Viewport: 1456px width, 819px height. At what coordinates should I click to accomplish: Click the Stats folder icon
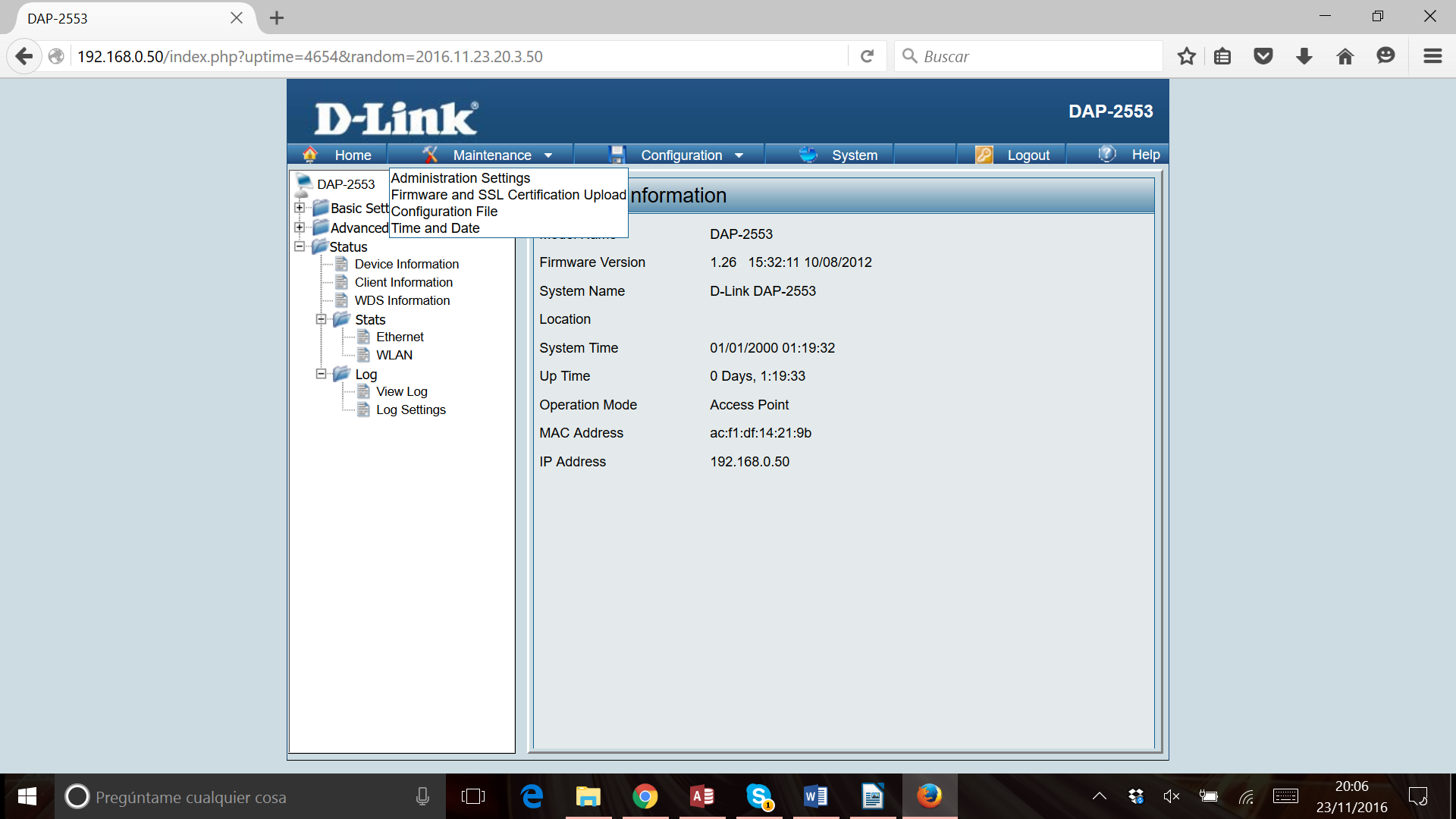[x=341, y=319]
